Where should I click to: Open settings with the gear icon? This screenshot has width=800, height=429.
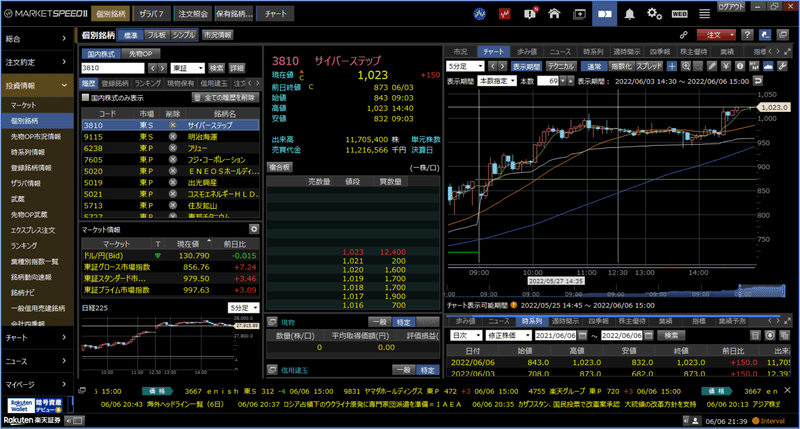tap(655, 14)
